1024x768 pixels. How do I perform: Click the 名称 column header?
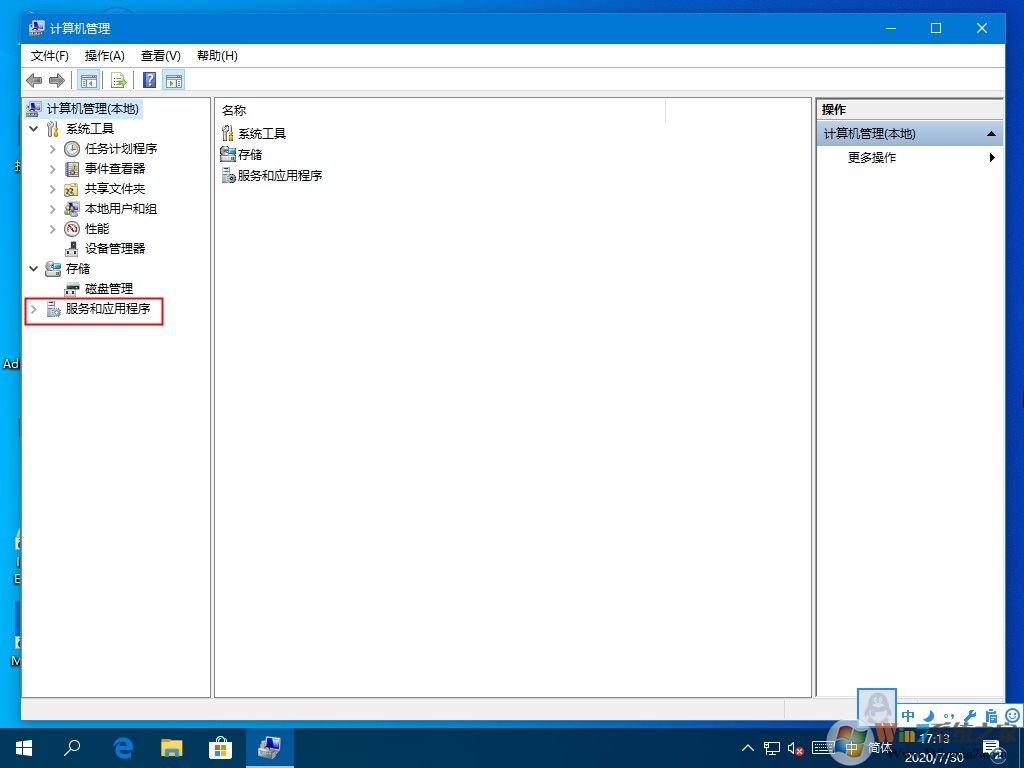233,110
